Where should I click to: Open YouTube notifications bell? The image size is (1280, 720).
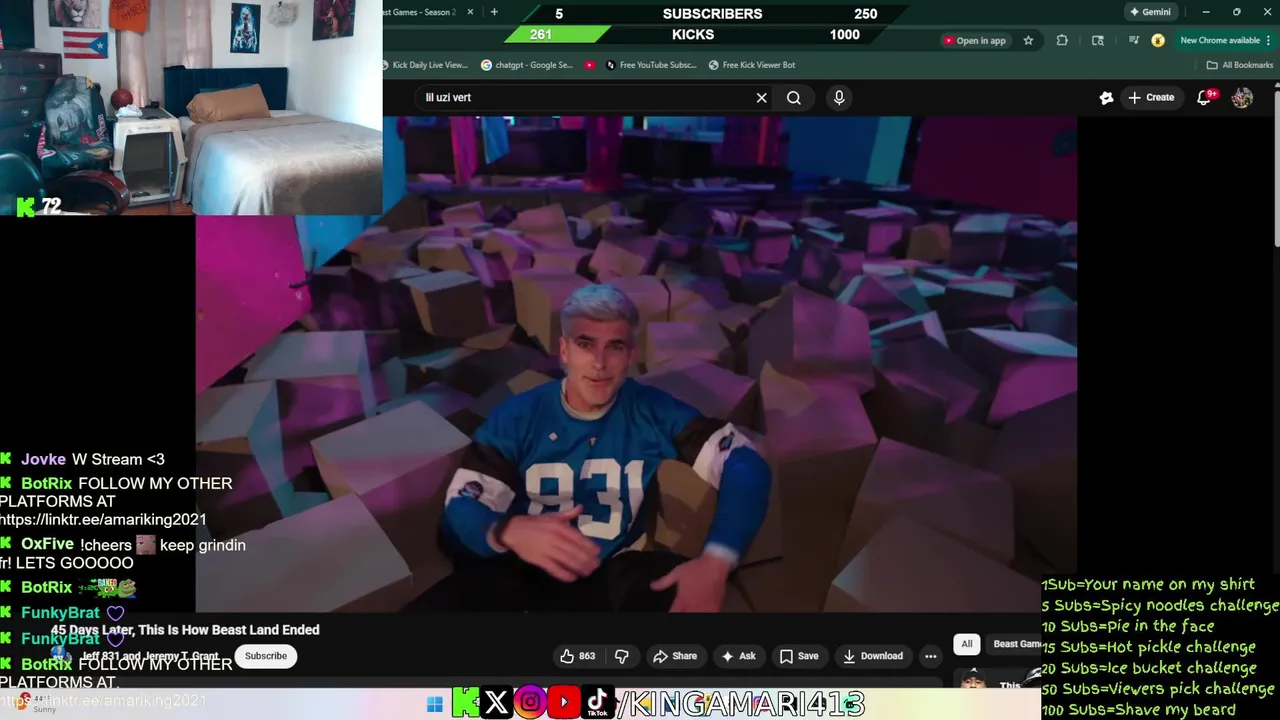pos(1205,98)
